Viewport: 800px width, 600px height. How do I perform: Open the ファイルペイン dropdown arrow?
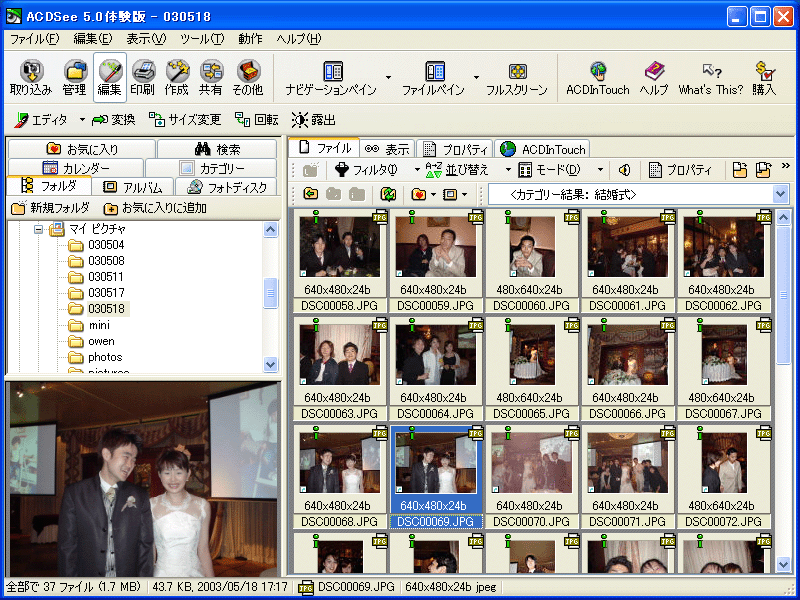(x=476, y=78)
